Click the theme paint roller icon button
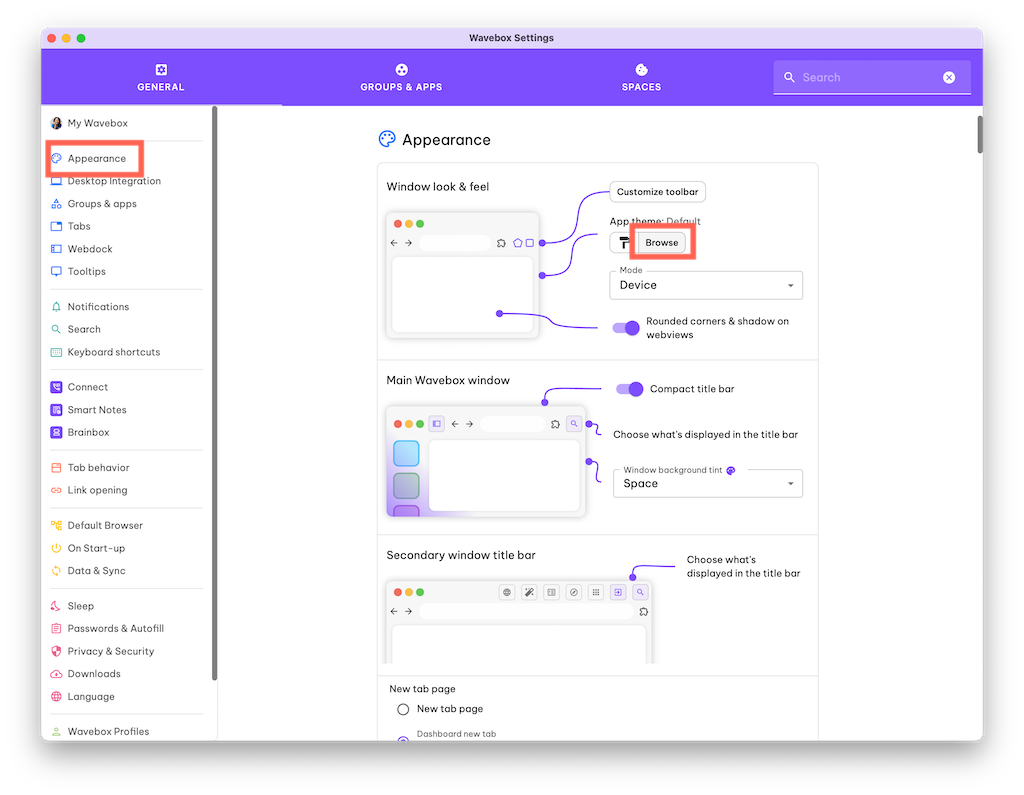The image size is (1024, 795). point(624,242)
